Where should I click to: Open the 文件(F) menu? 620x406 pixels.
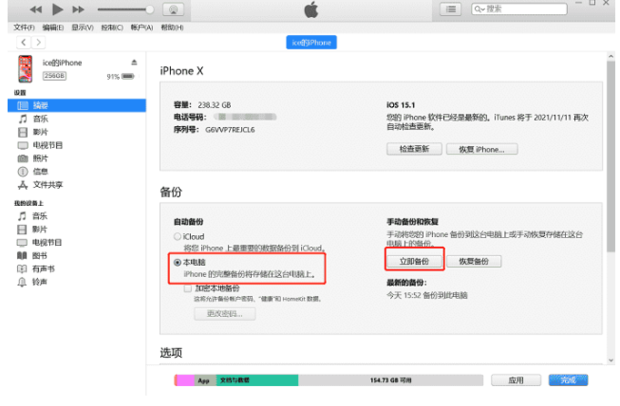coord(24,27)
